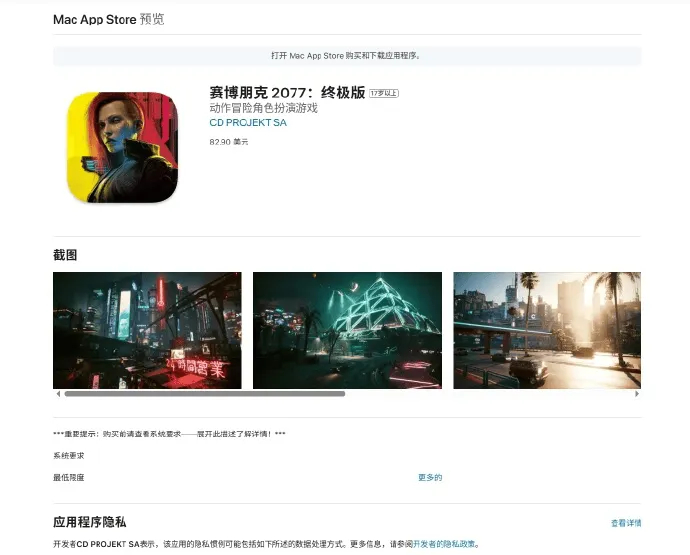Click the Mac App Store 预览 heading

[109, 19]
